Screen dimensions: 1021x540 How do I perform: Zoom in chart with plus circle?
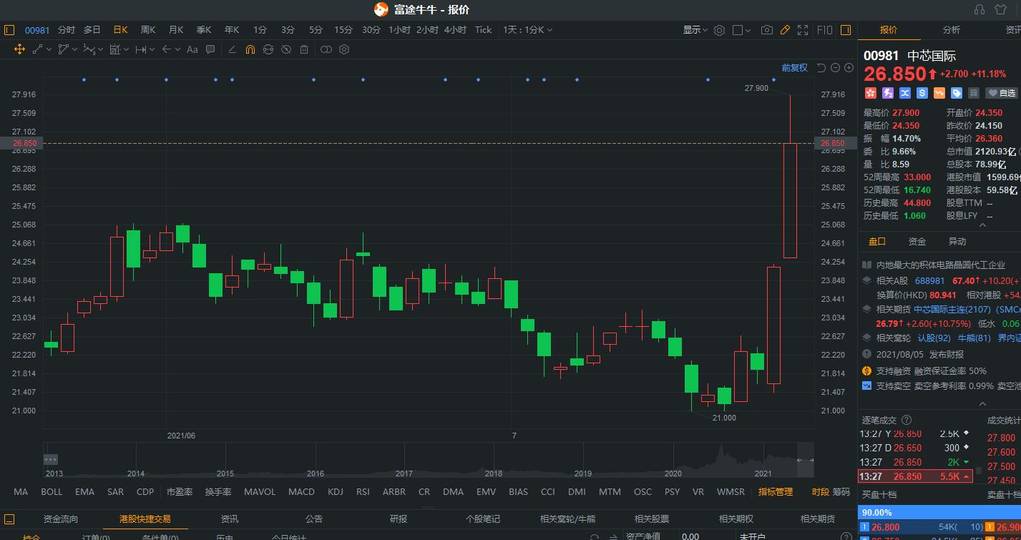tap(848, 68)
